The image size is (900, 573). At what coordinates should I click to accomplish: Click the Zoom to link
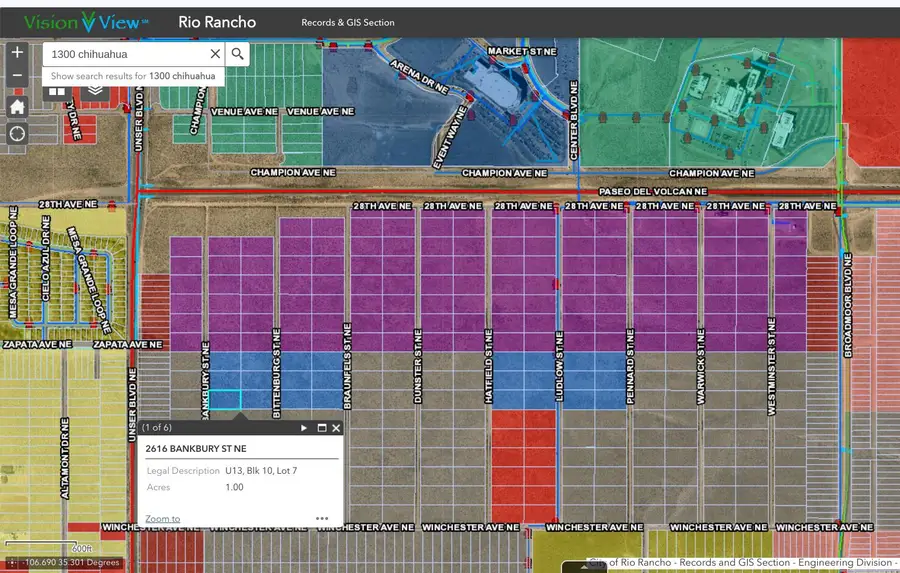[163, 519]
